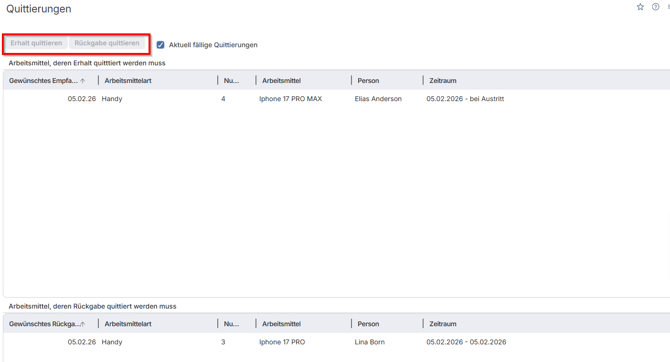
Task: Sort by Gewünschtes Empfa... column header
Action: (x=43, y=80)
